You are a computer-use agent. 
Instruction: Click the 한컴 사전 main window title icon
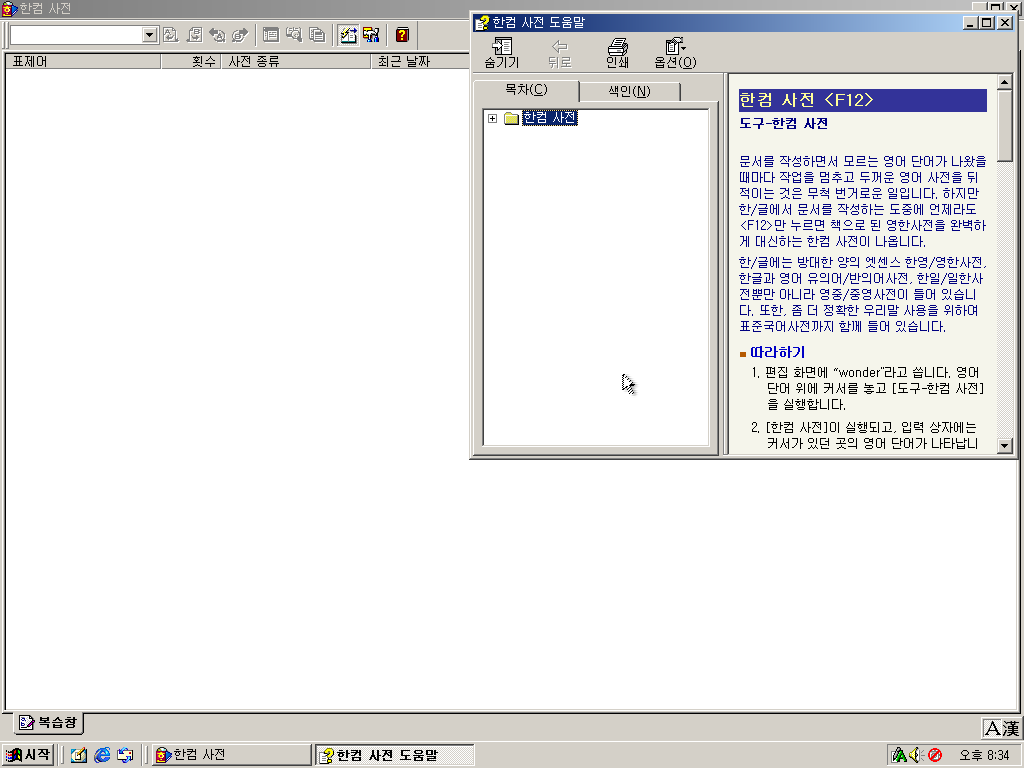[x=8, y=8]
